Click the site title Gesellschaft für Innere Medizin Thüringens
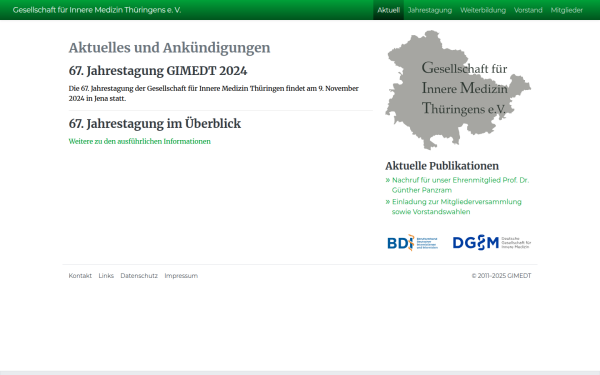600x375 pixels. coord(97,10)
